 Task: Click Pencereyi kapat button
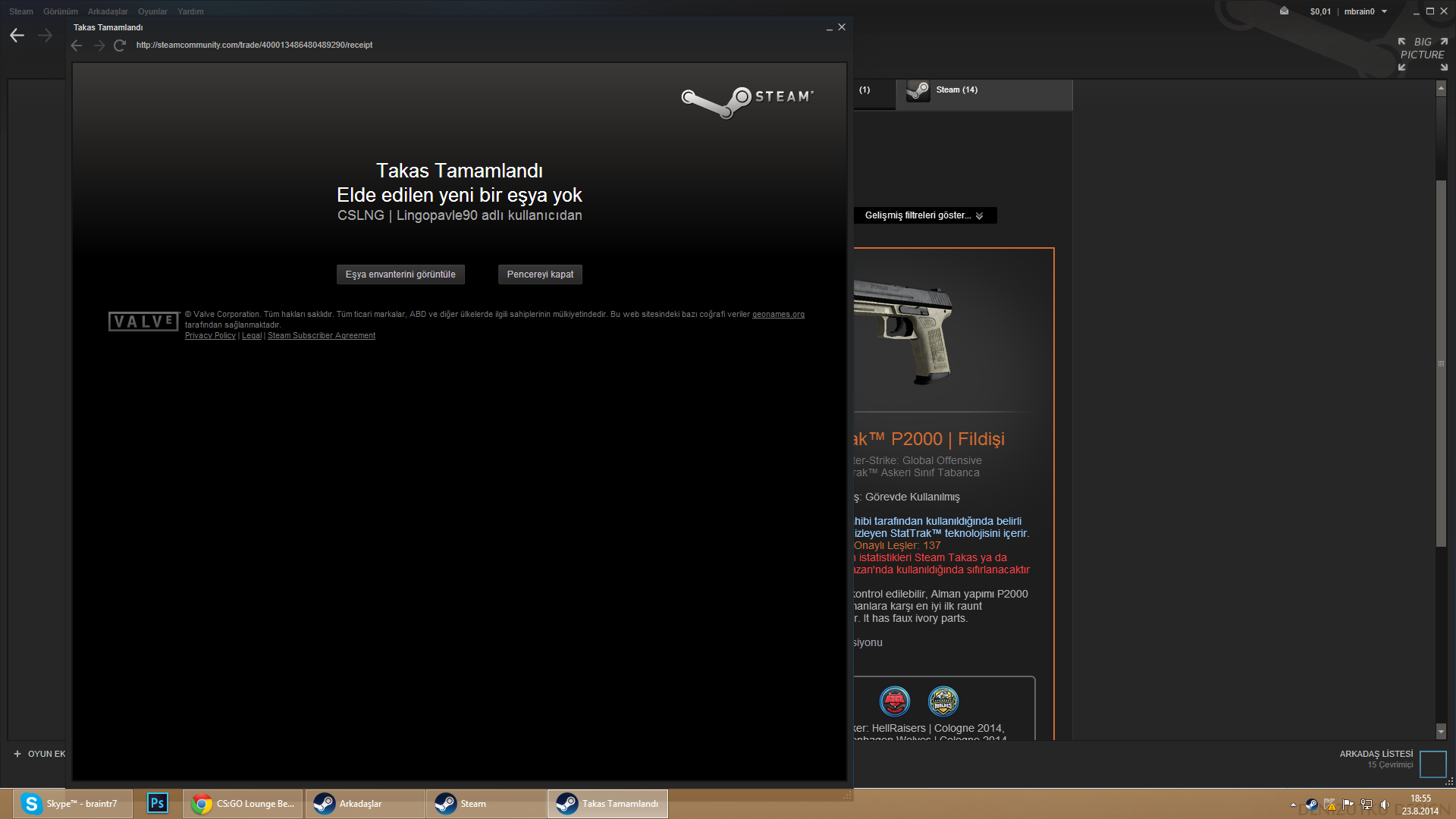point(540,275)
